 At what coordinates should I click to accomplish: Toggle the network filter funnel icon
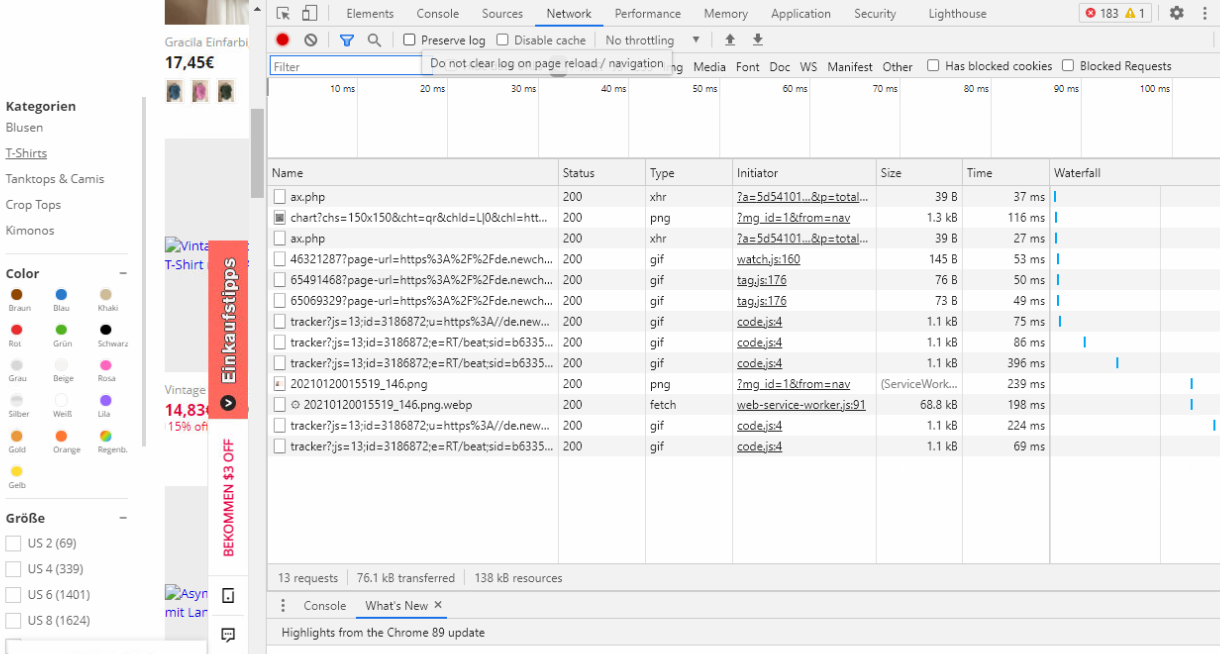click(346, 40)
